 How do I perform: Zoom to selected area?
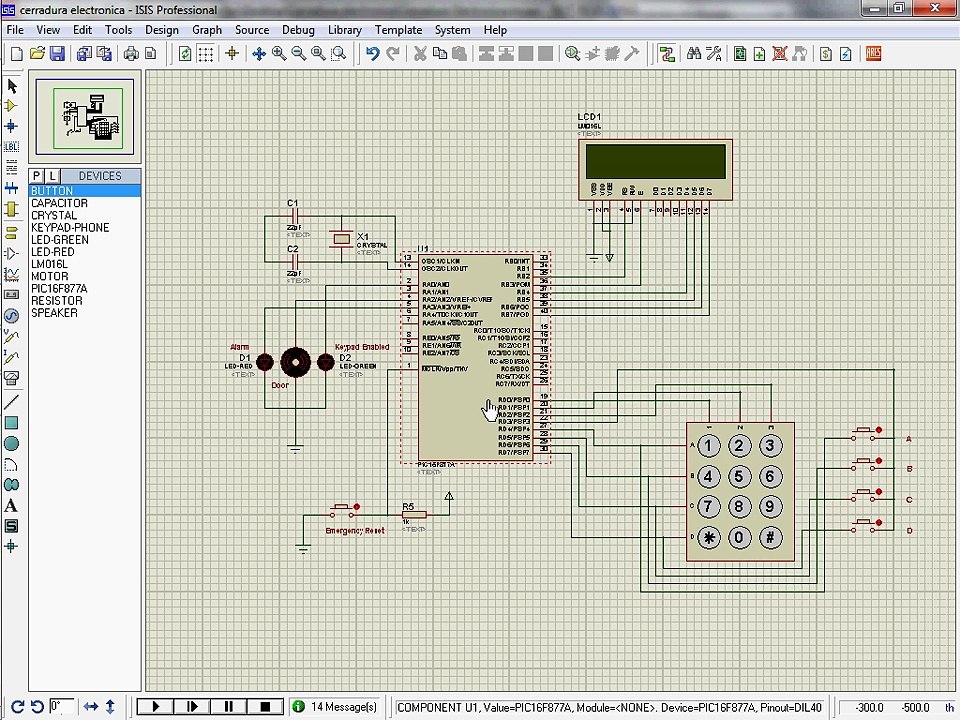click(339, 54)
